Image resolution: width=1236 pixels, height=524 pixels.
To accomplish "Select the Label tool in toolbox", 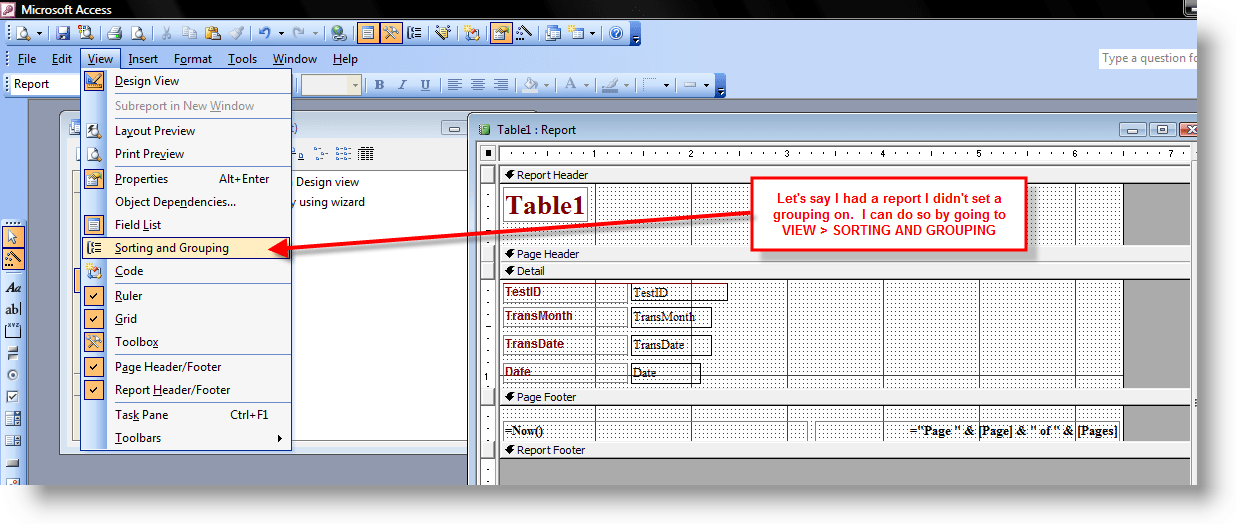I will click(13, 288).
